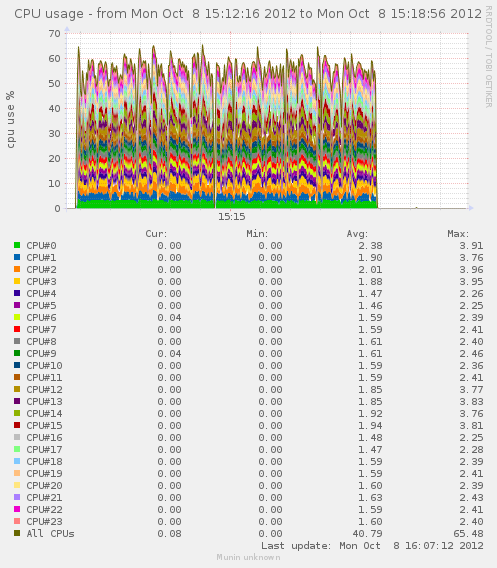The height and width of the screenshot is (568, 497).
Task: Click the blue CPU#1 legend swatch
Action: [x=17, y=257]
